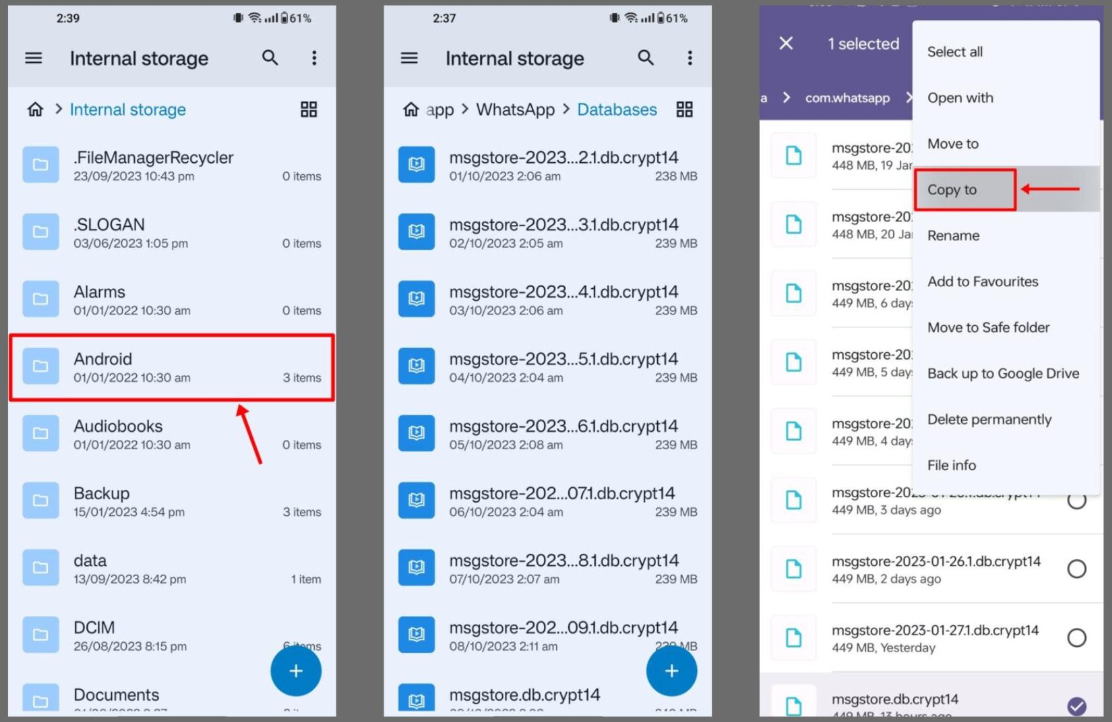Choose Copy to from context menu
Screen dimensions: 1112x722
(1006, 189)
